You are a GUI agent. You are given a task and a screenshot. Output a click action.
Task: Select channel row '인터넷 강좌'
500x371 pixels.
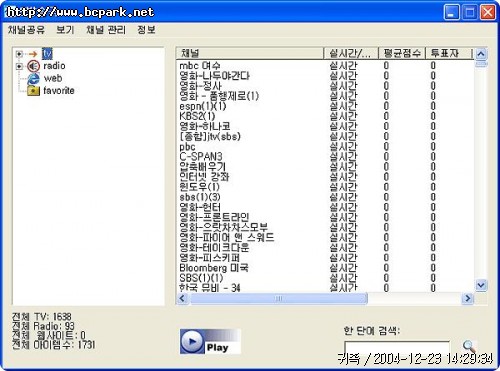[x=325, y=177]
